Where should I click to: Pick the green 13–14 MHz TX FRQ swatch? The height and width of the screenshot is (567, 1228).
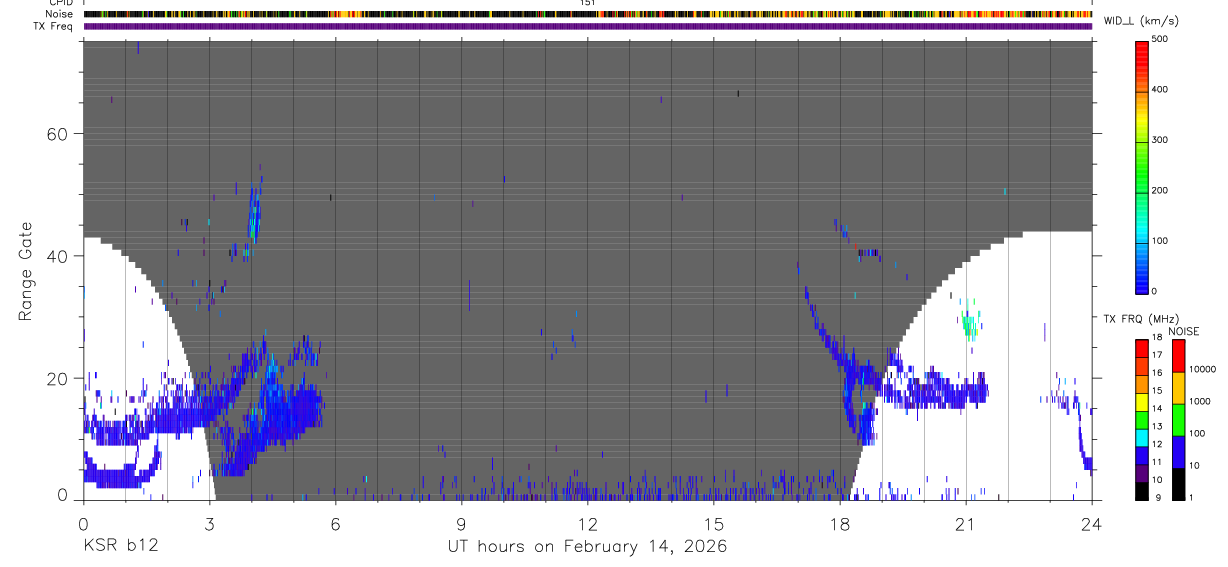point(1140,419)
